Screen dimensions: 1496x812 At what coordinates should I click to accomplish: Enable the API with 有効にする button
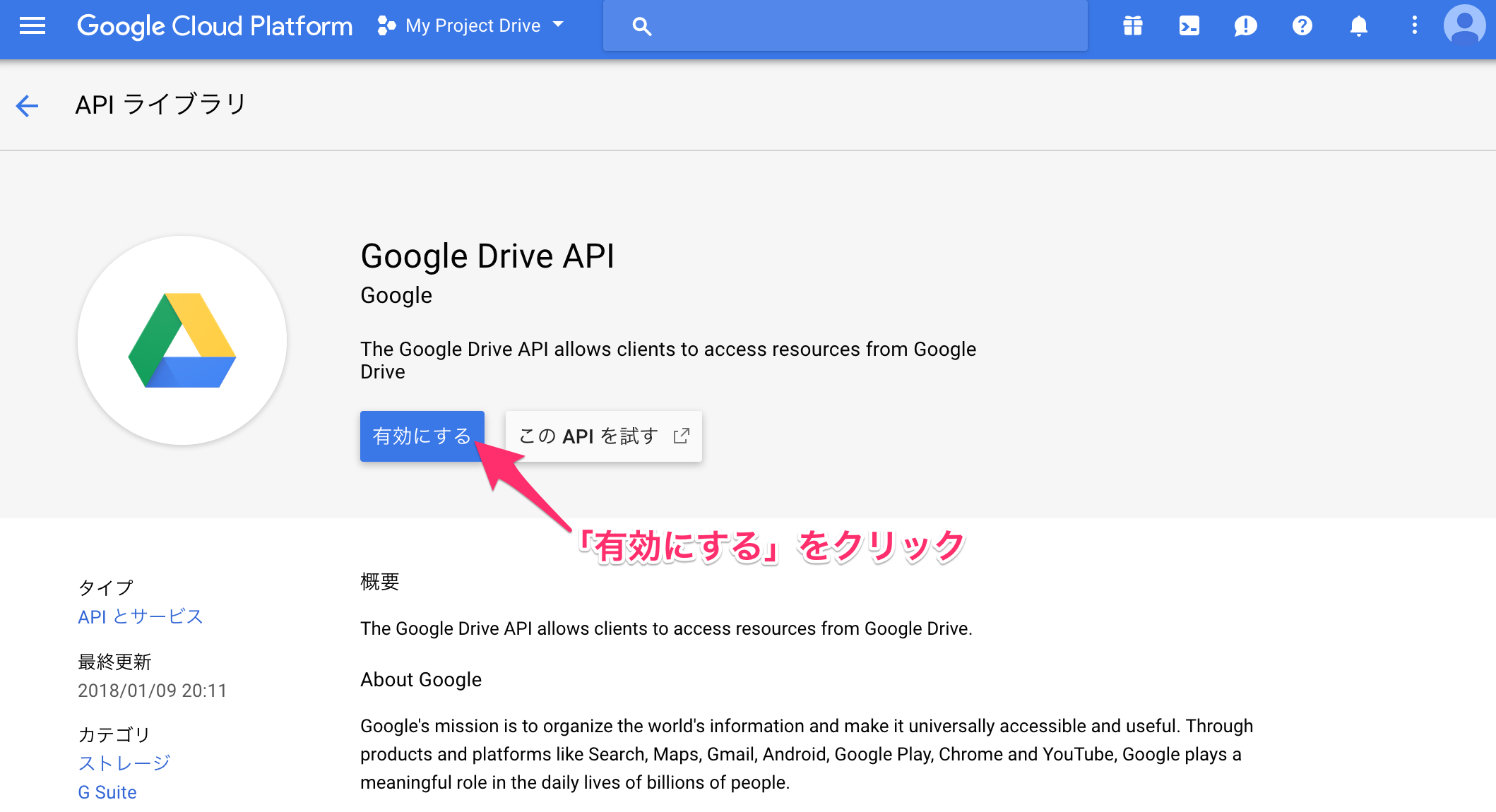(422, 436)
